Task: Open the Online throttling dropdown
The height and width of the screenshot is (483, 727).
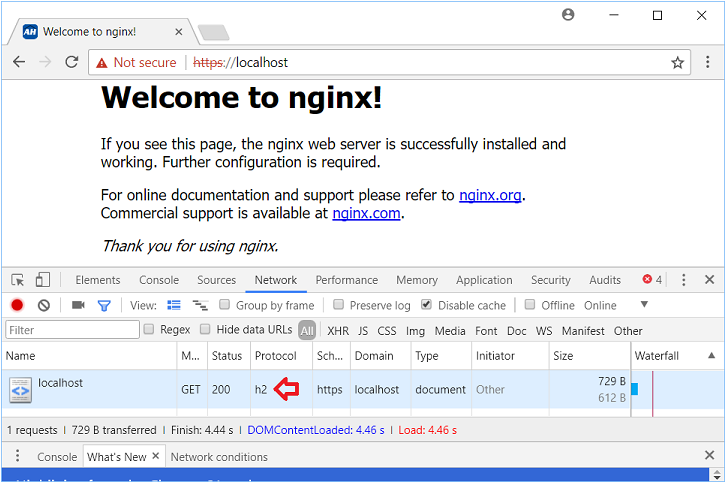Action: point(644,305)
